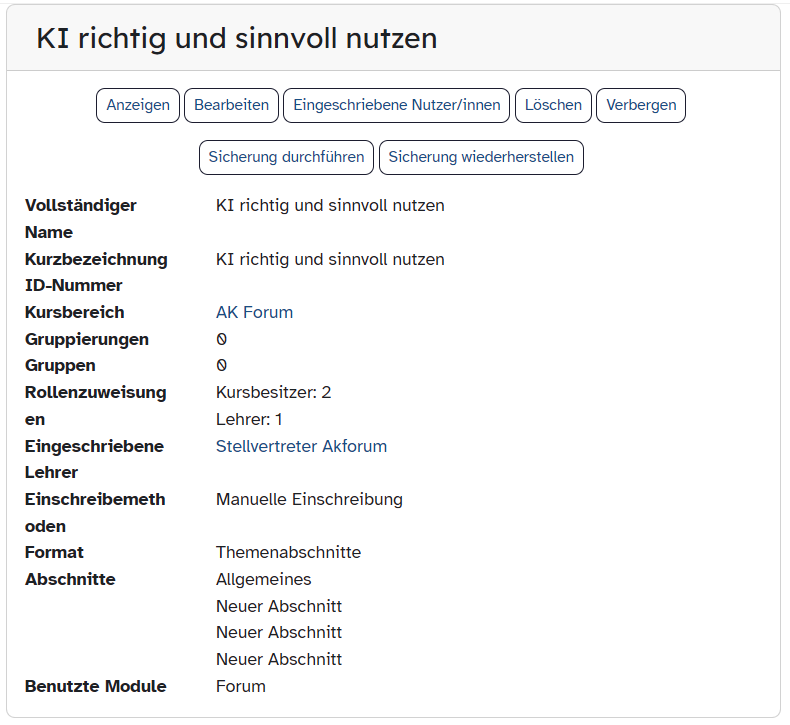Hide the course with Verbergen
The width and height of the screenshot is (790, 725).
(640, 105)
